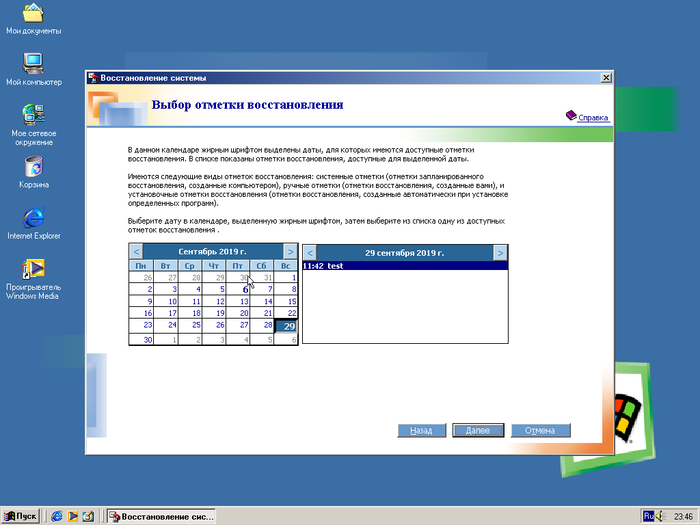Close the Восстановление системы window
Screen dimensions: 700x525
[x=606, y=78]
